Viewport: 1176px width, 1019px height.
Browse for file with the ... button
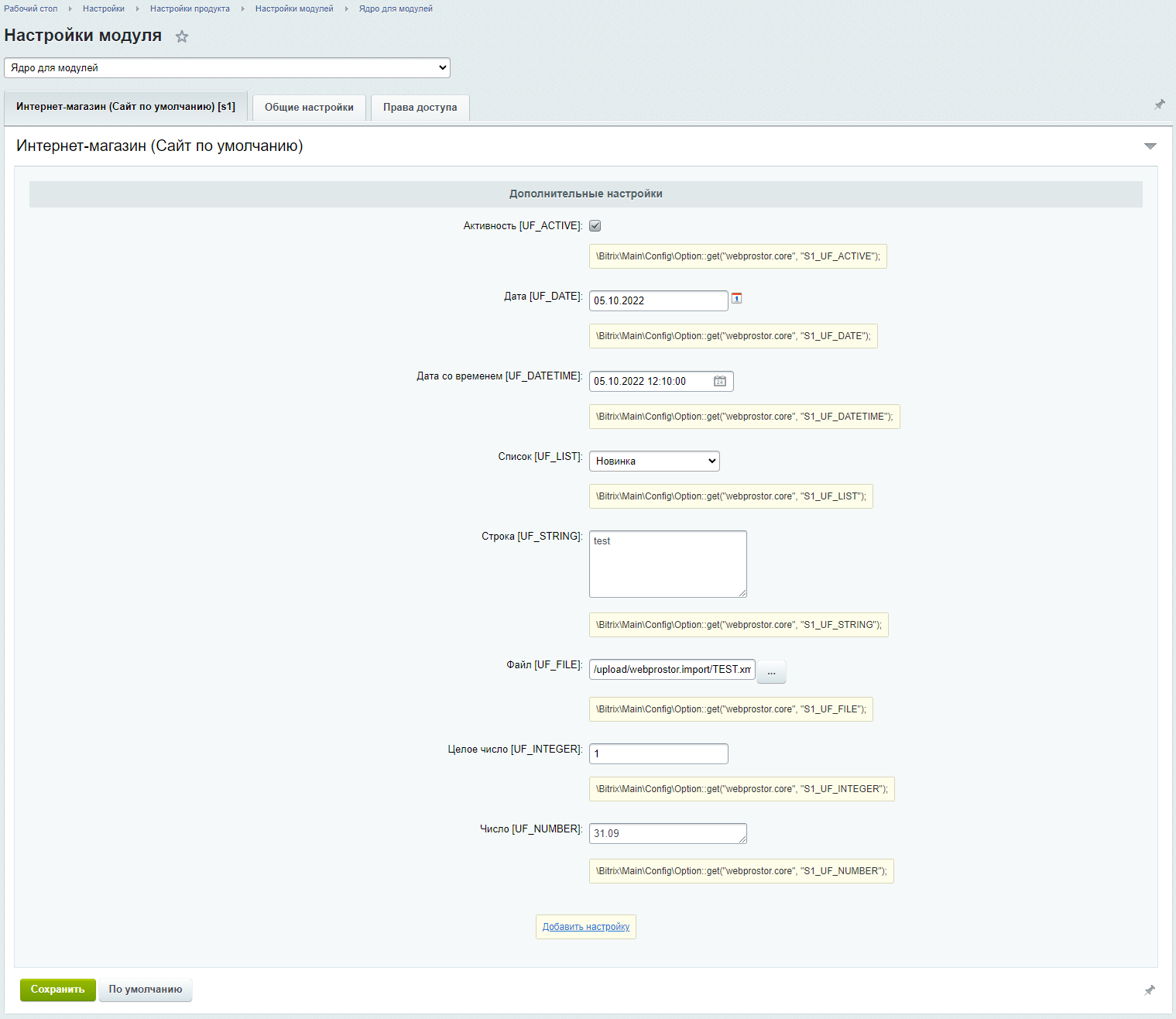tap(771, 672)
